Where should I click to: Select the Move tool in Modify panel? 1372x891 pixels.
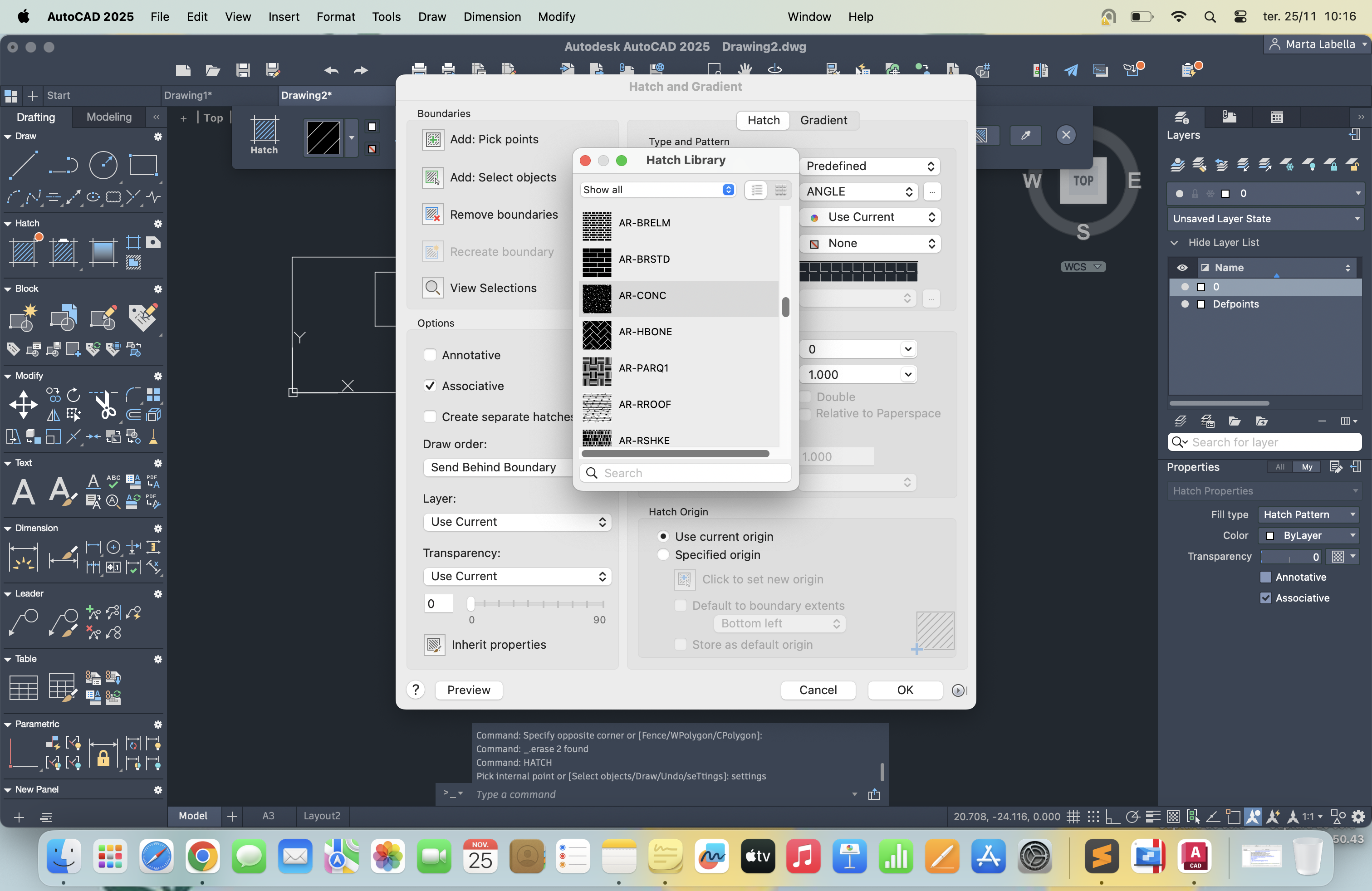pyautogui.click(x=23, y=405)
